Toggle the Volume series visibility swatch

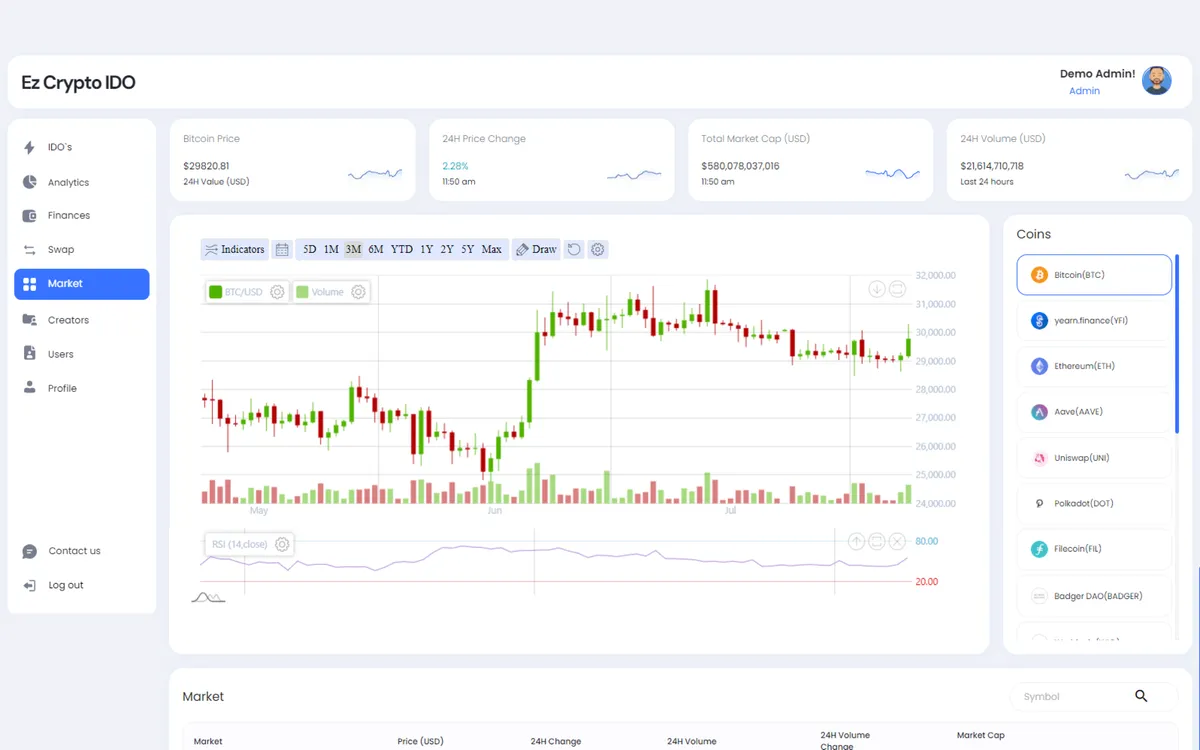(x=302, y=292)
